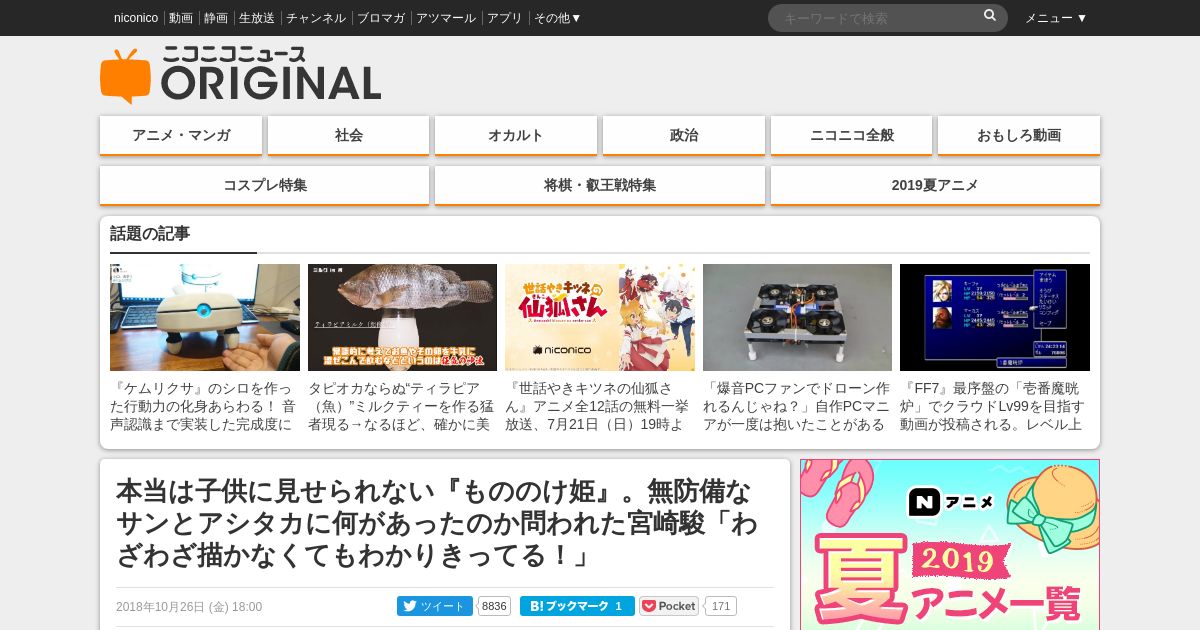Viewport: 1200px width, 630px height.
Task: Open the 世話やきキツネの仙狐さん thumbnail
Action: point(600,317)
